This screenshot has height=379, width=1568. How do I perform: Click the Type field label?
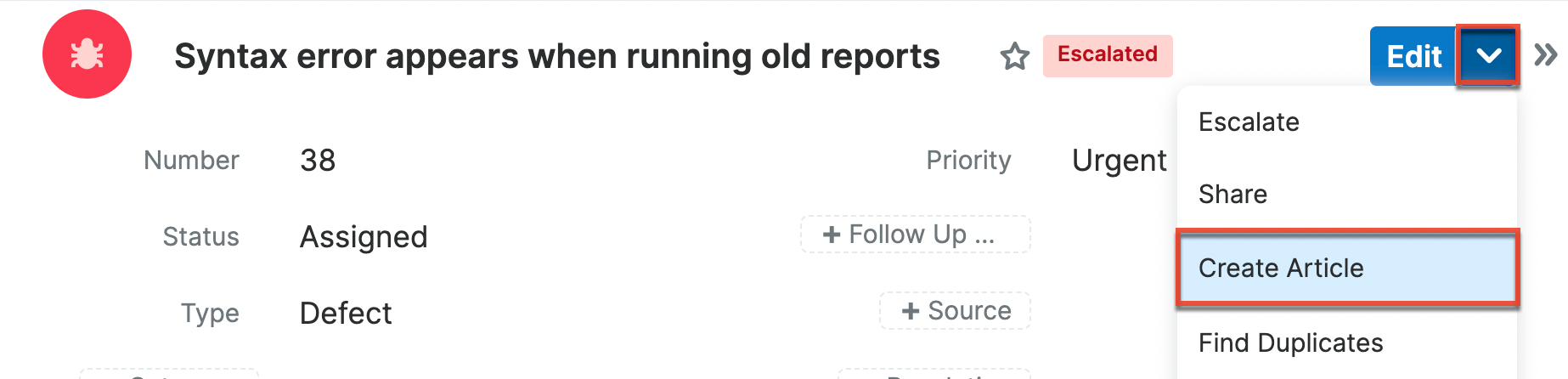coord(210,314)
